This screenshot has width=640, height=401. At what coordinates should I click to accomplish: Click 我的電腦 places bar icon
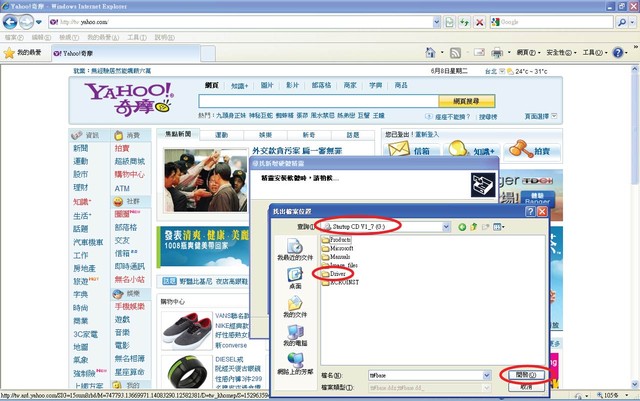pos(295,335)
